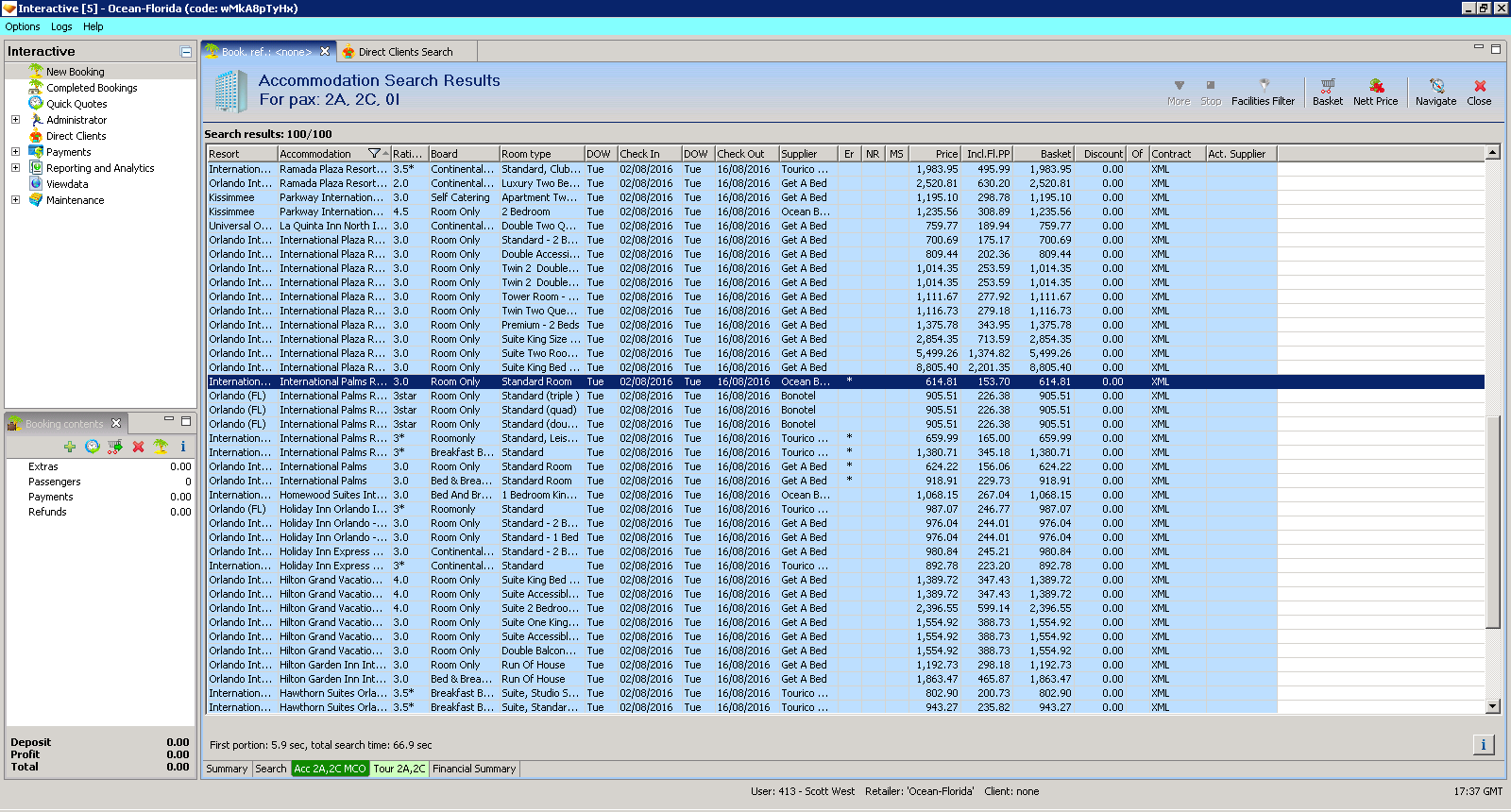Sort results by the Board column header
The height and width of the screenshot is (812, 1511).
pos(464,154)
